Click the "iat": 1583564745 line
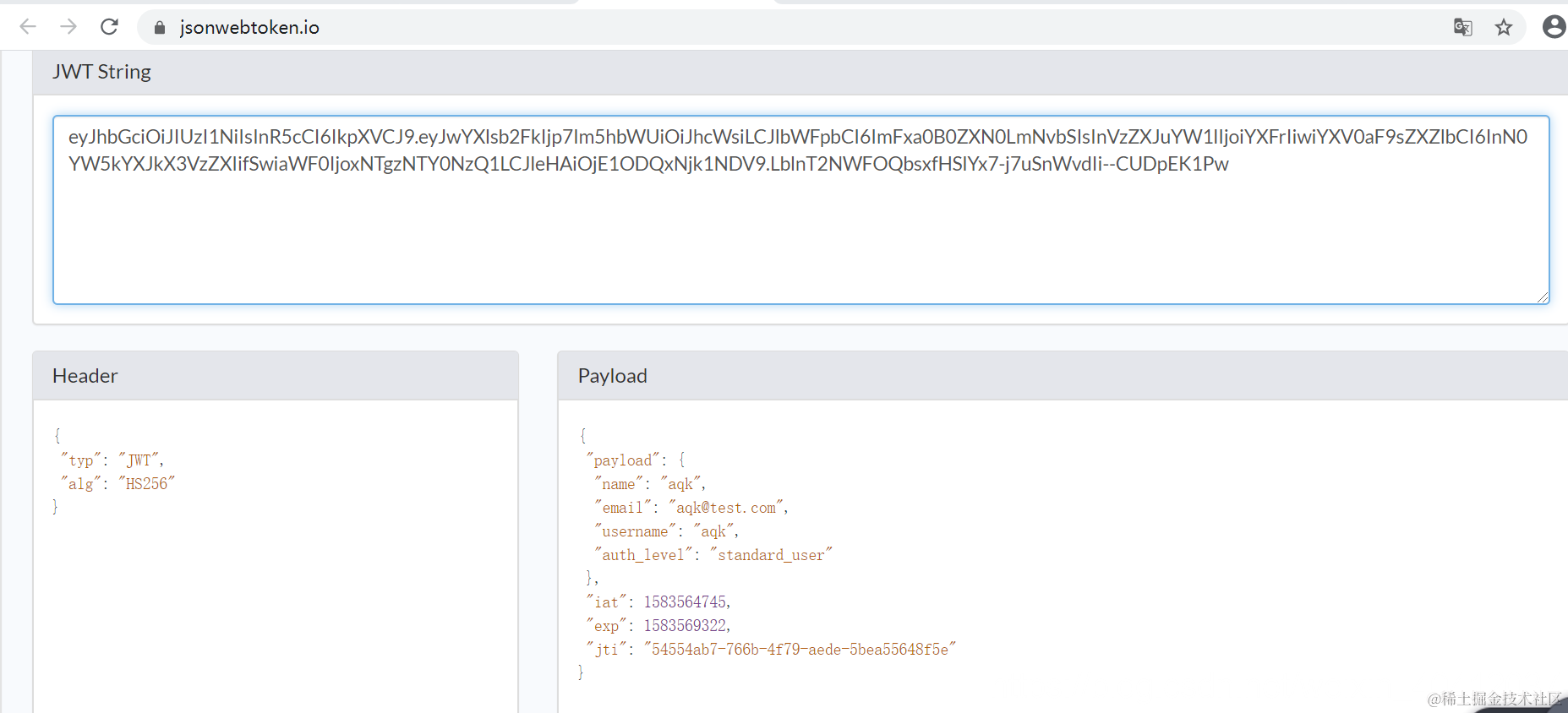 coord(658,602)
